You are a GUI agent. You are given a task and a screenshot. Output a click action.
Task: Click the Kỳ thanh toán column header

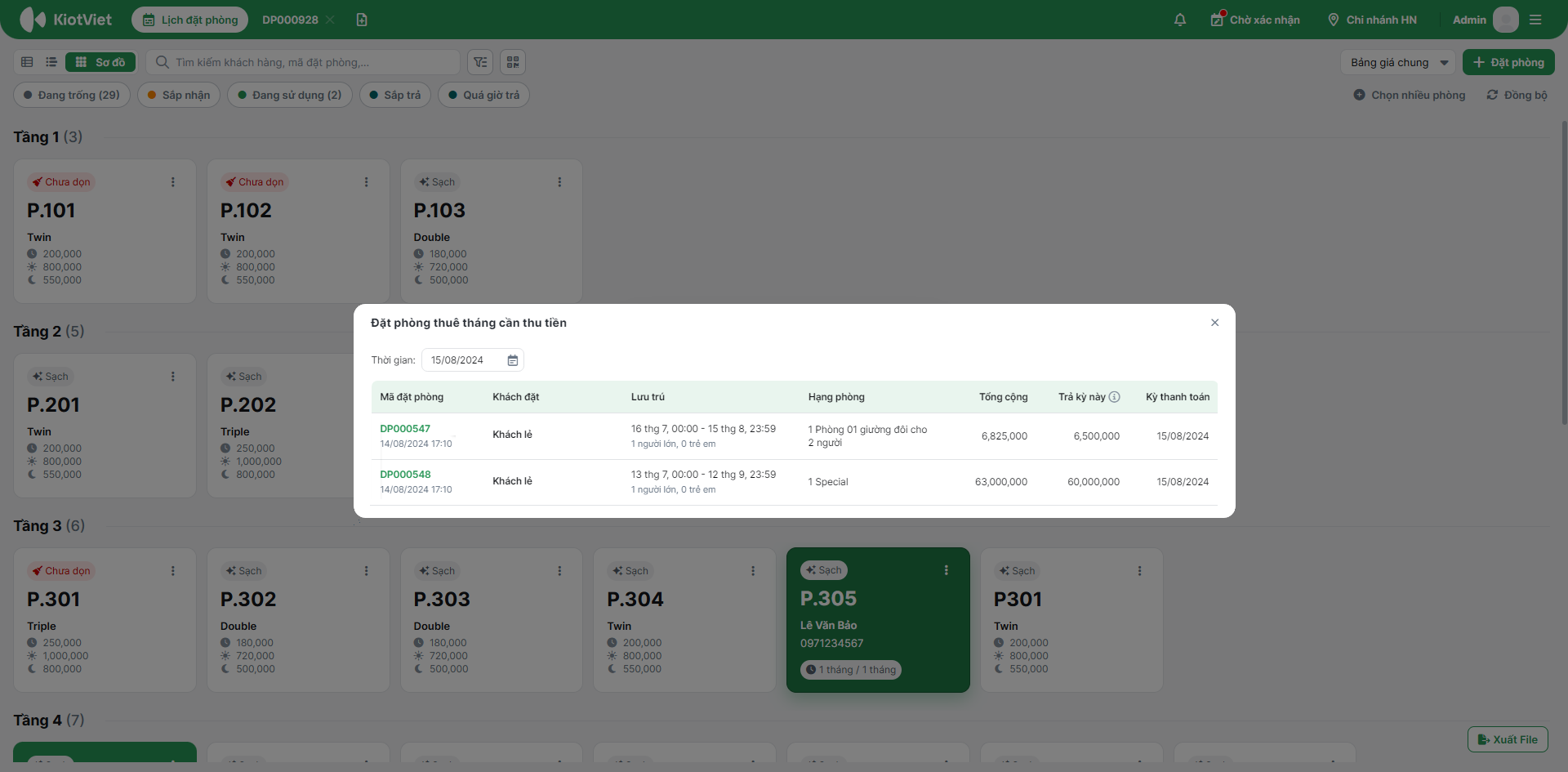[1178, 397]
